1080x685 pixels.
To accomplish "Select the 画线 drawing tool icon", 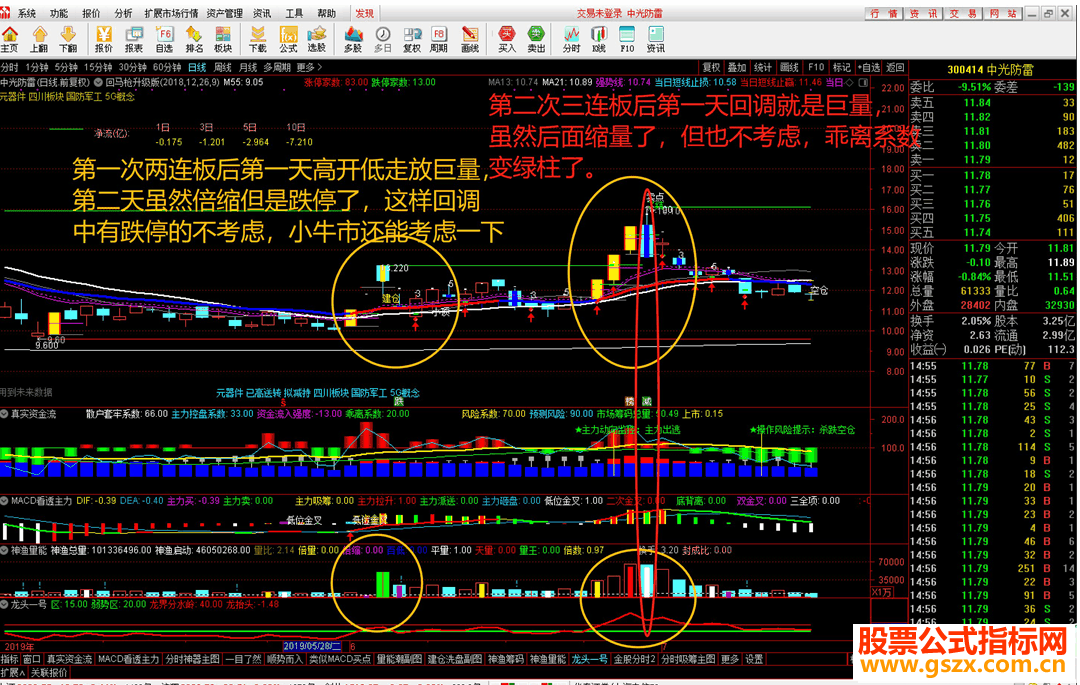I will tap(470, 39).
